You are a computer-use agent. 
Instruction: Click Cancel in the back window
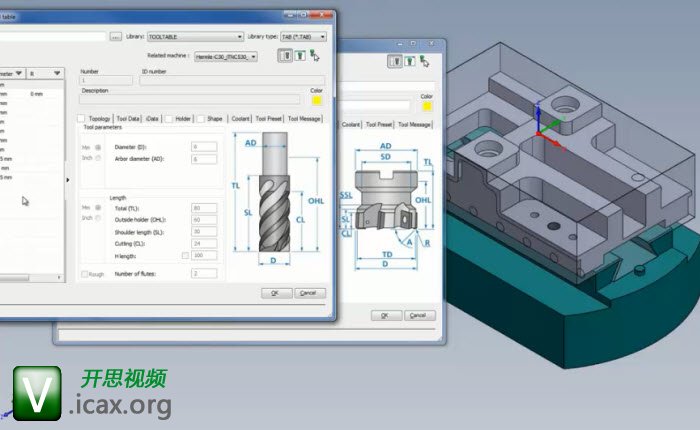(420, 315)
